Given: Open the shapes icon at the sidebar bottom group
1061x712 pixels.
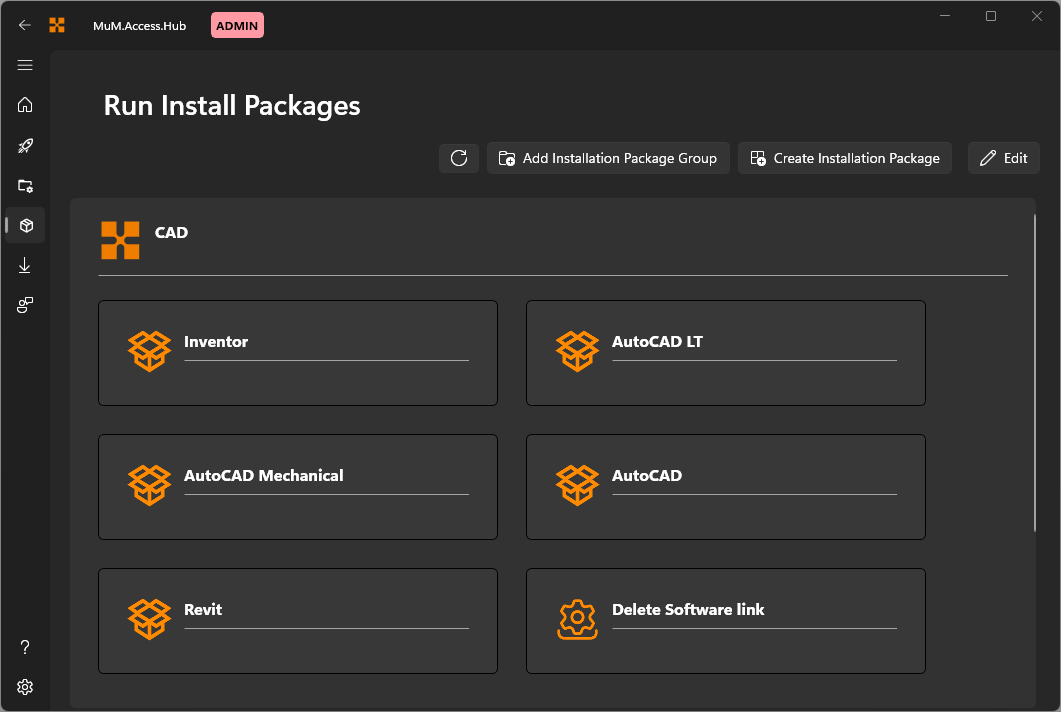Looking at the screenshot, I should point(25,305).
